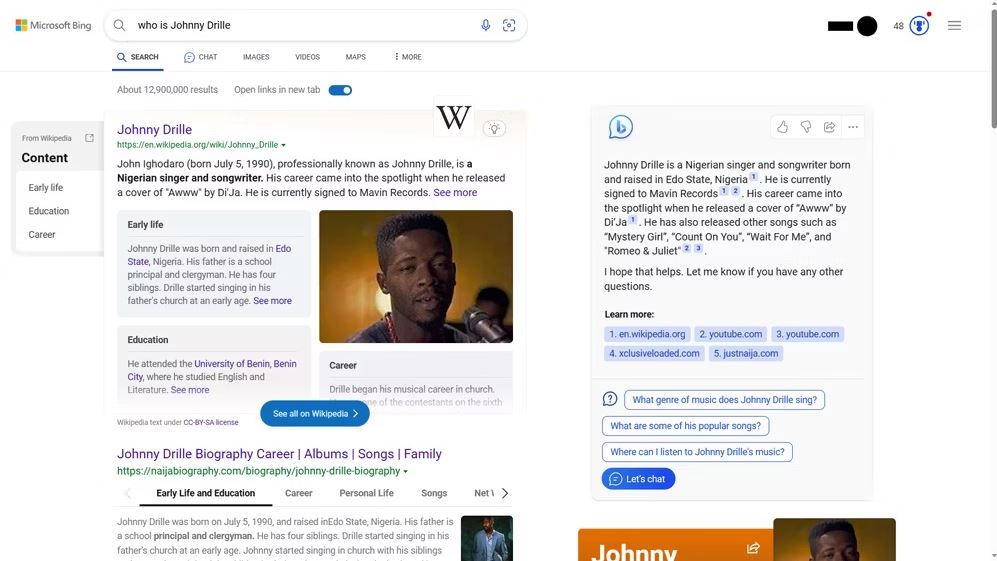Open 3. youtube.com source chip
Viewport: 997px width, 561px height.
coord(808,334)
